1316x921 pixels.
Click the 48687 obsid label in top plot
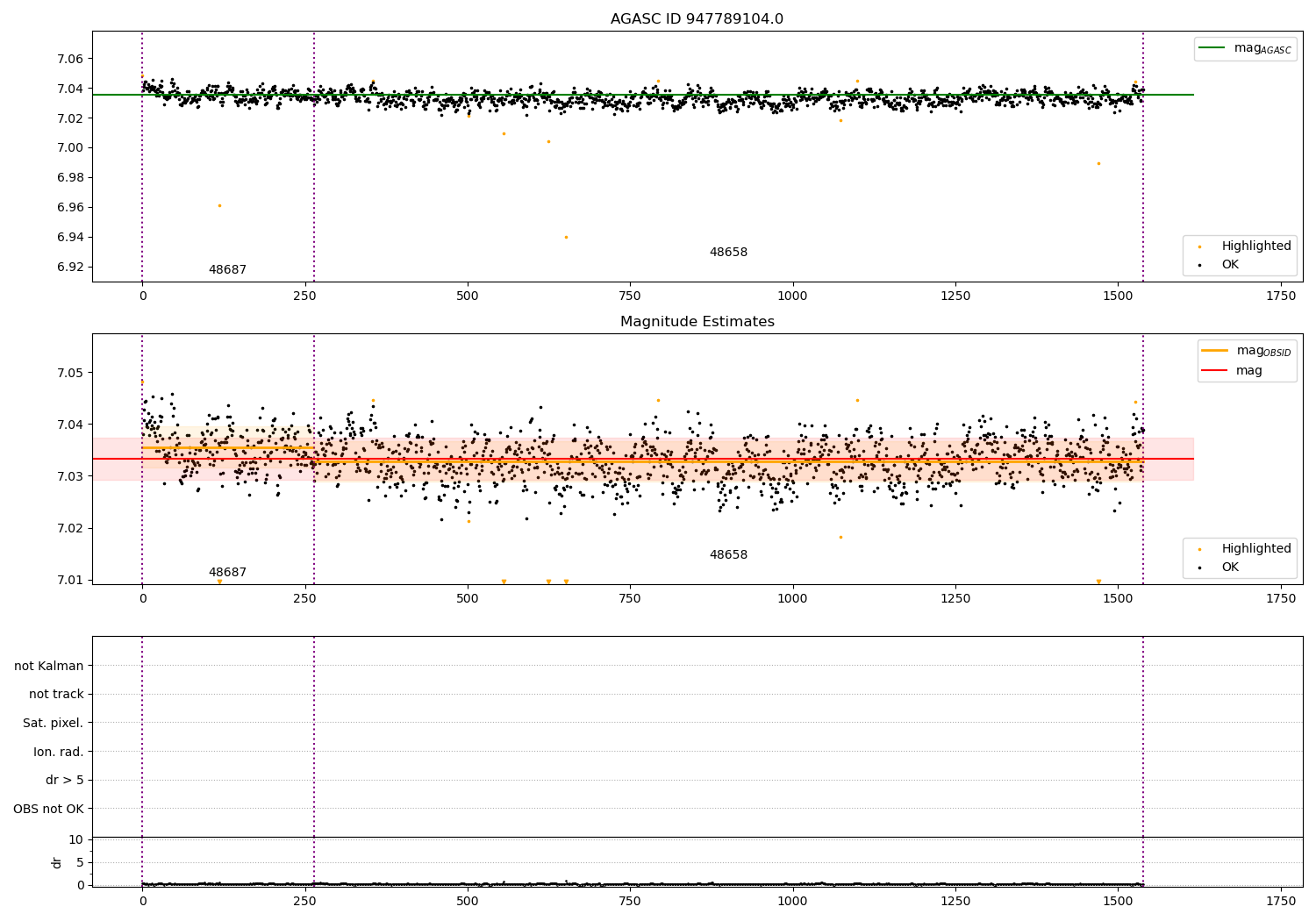[227, 270]
